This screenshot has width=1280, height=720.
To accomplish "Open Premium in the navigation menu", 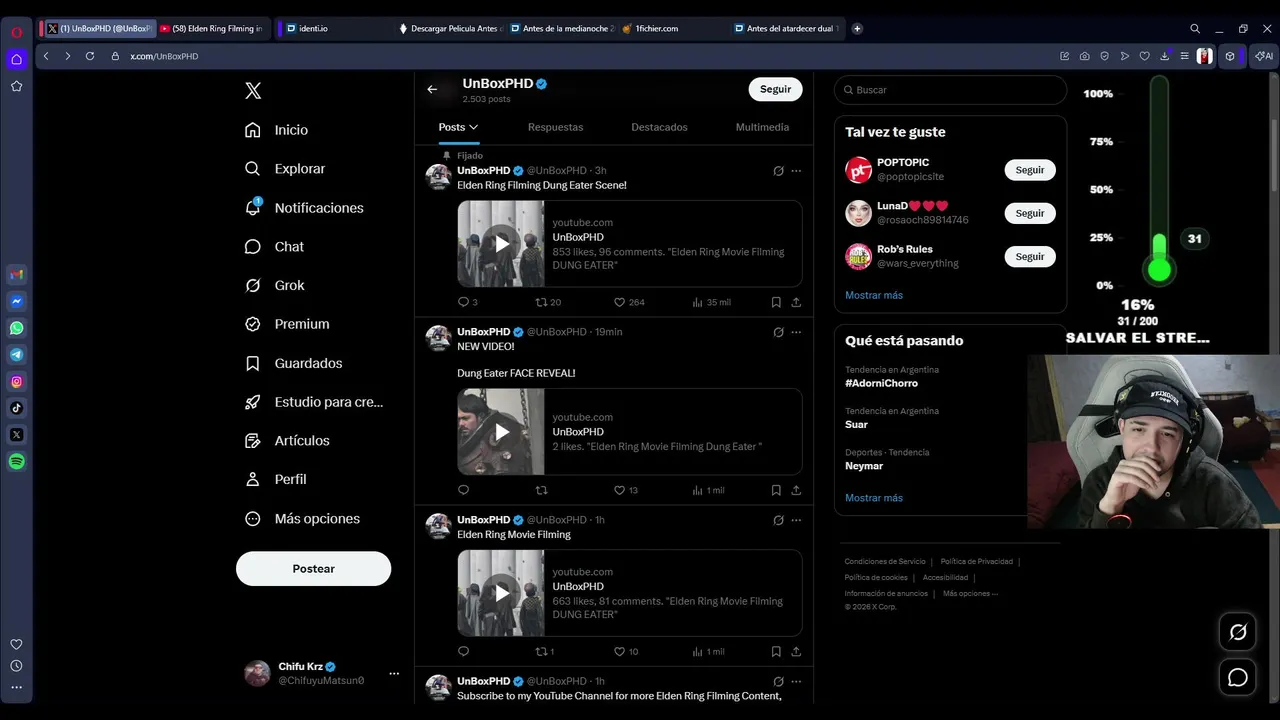I will (x=287, y=324).
